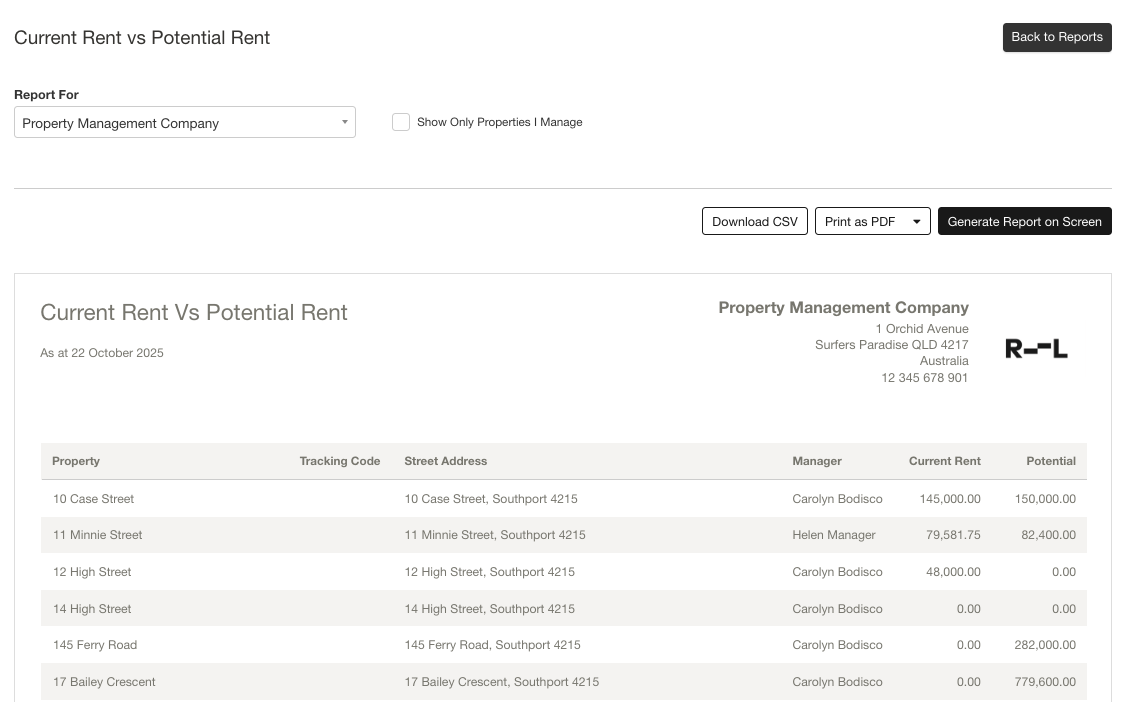Select the 10 Case Street property row
This screenshot has width=1123, height=702.
point(93,499)
